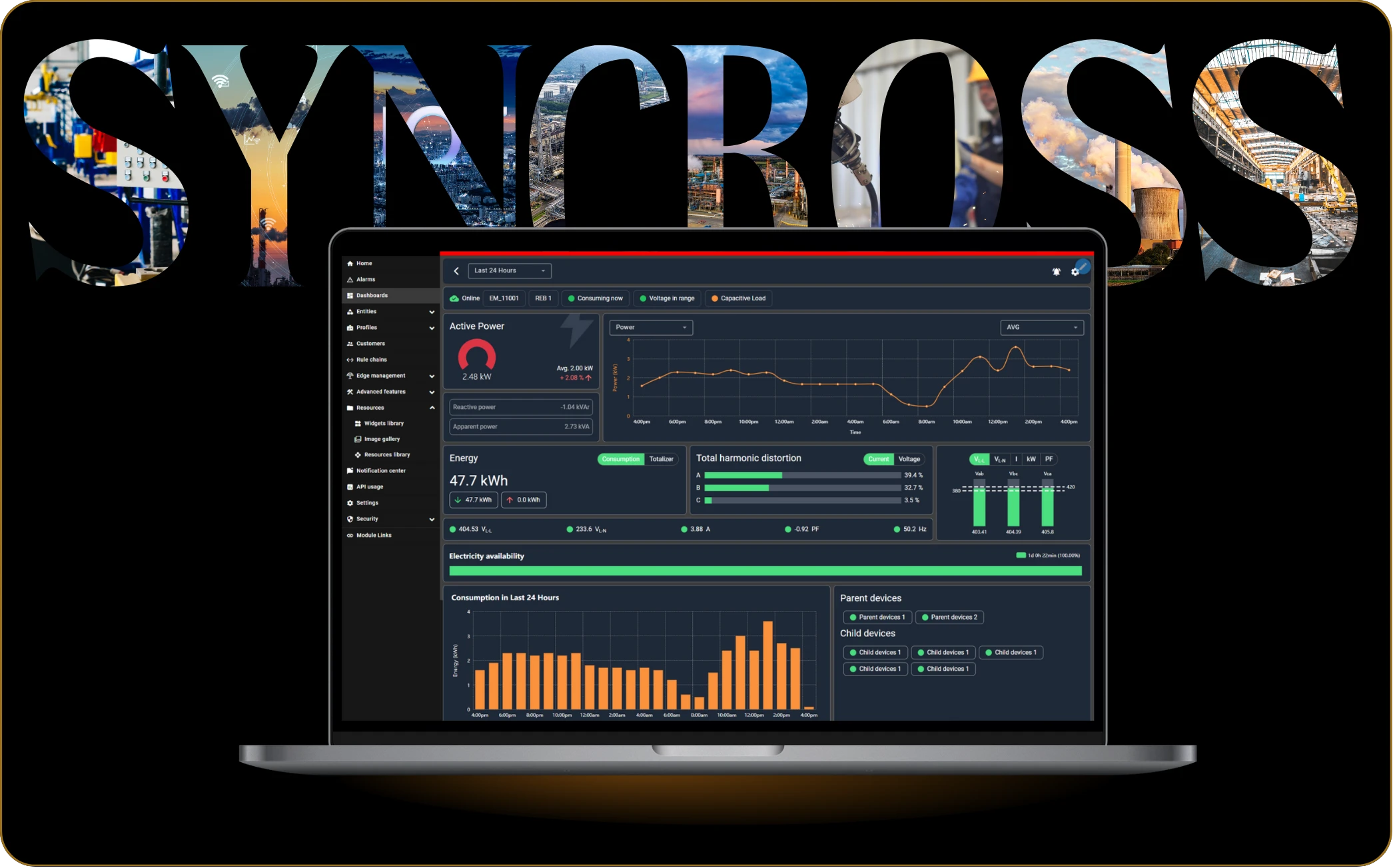
Task: Click the Home house icon in sidebar
Action: [x=350, y=264]
